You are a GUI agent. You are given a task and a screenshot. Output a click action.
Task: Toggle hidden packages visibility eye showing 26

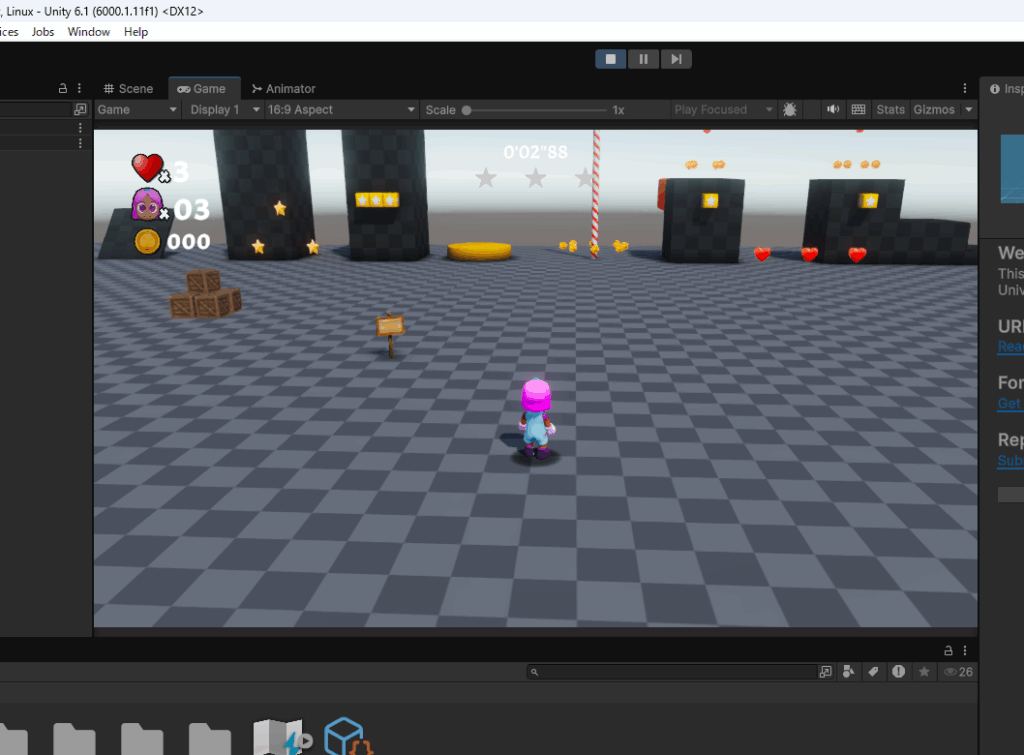tap(958, 672)
